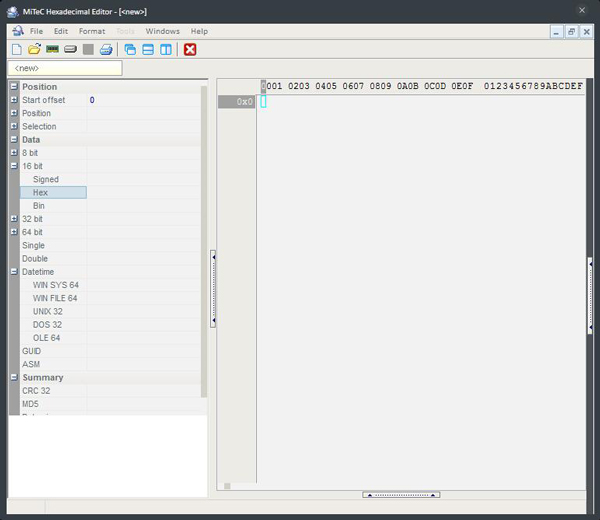This screenshot has width=600, height=520.
Task: Select the Hex row under 16 bit
Action: point(110,192)
